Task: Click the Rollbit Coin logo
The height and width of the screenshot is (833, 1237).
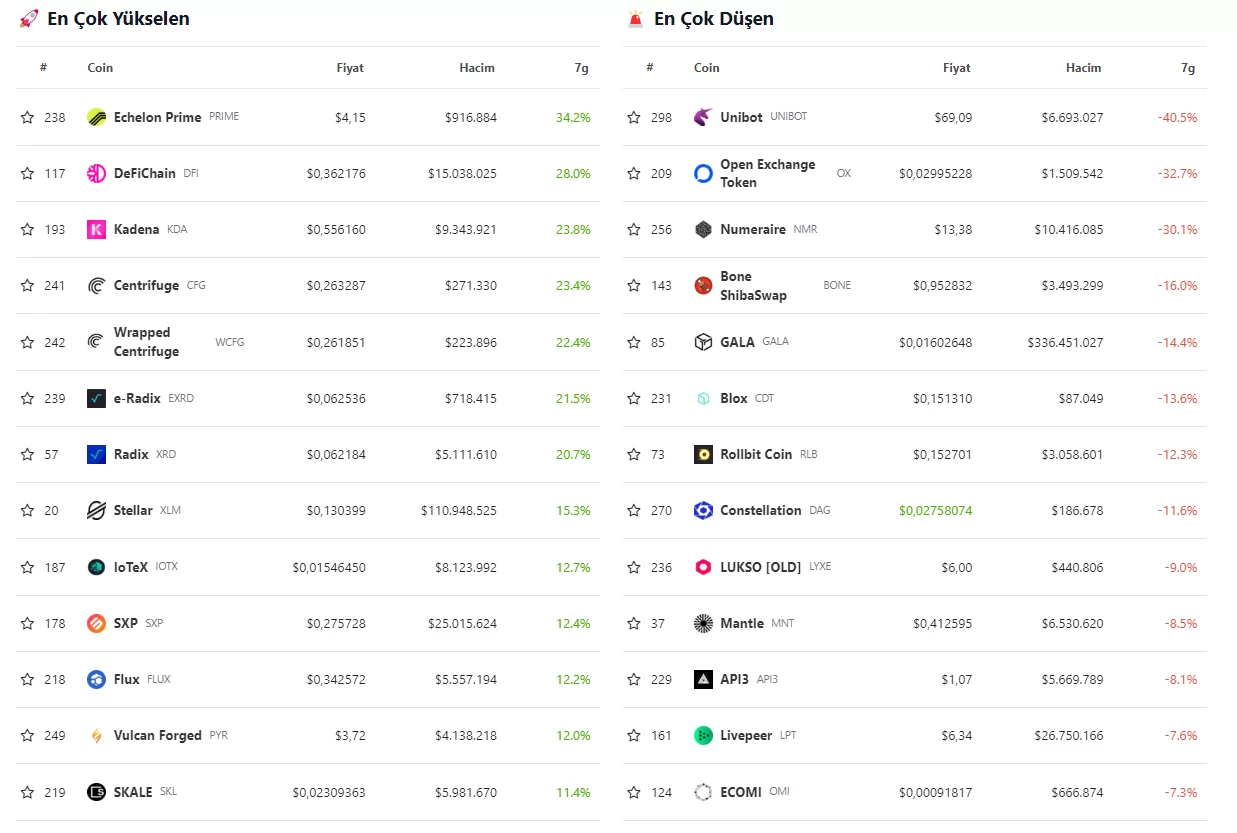Action: point(703,454)
